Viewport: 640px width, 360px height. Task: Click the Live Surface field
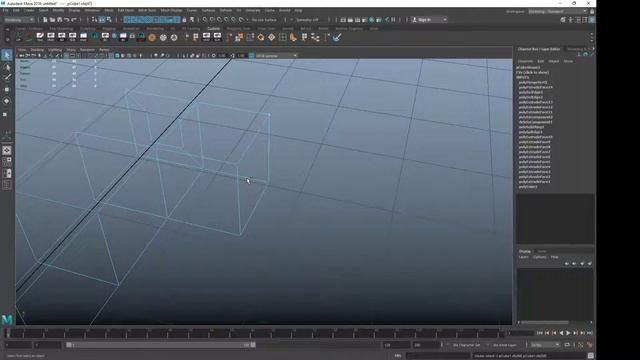click(264, 20)
